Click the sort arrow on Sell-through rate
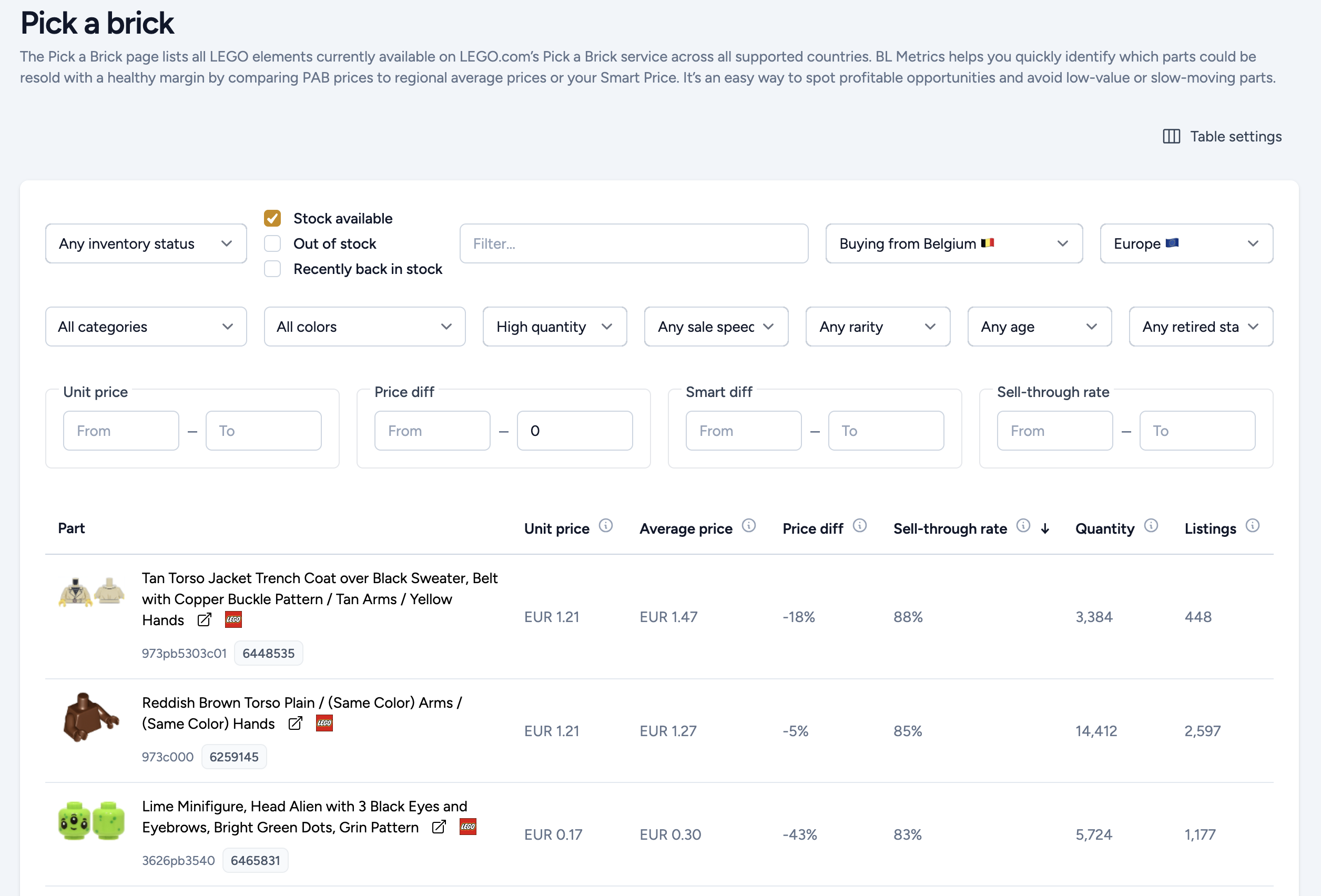The image size is (1321, 896). click(1046, 528)
